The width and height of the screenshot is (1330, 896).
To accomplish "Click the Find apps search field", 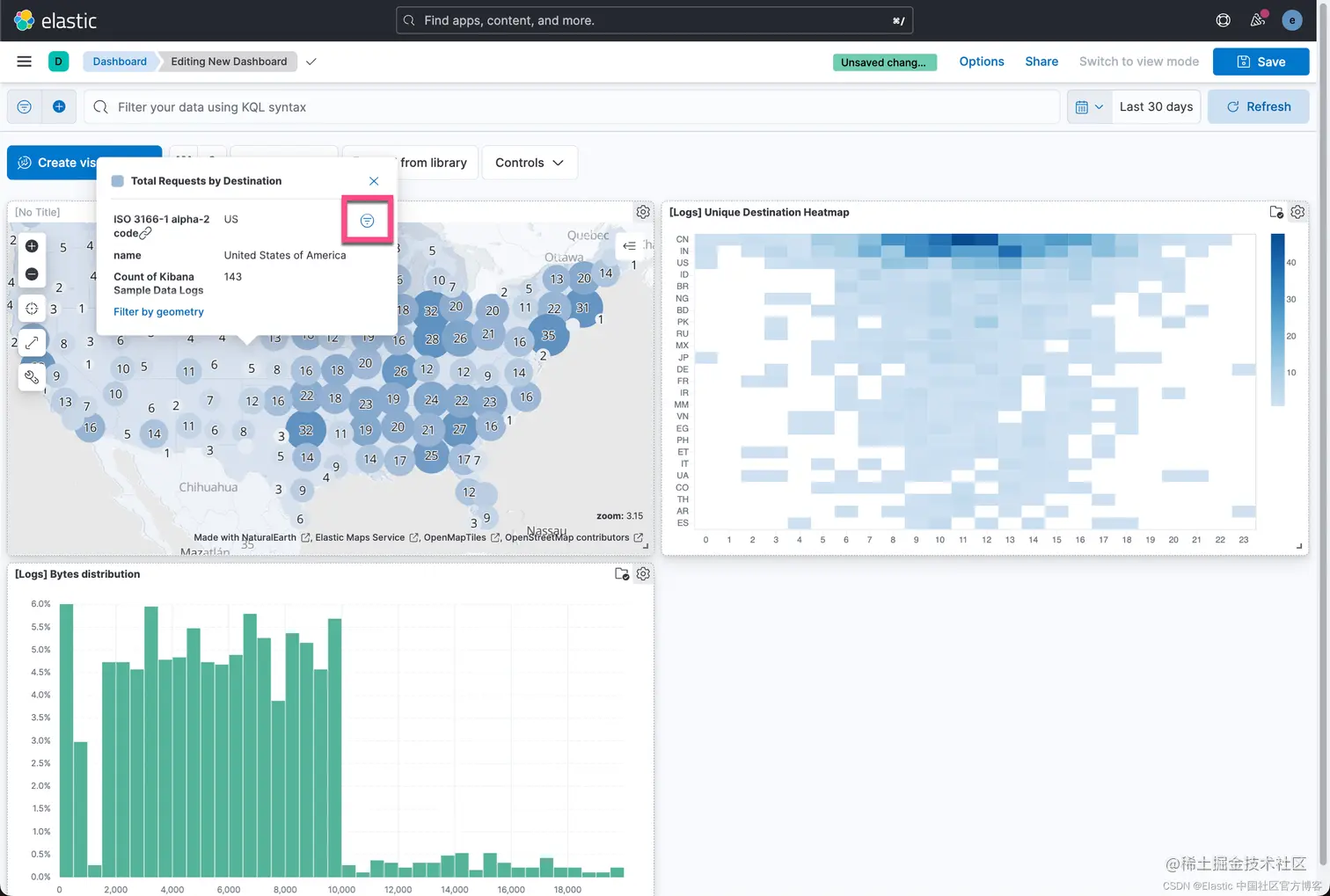I will tap(654, 20).
